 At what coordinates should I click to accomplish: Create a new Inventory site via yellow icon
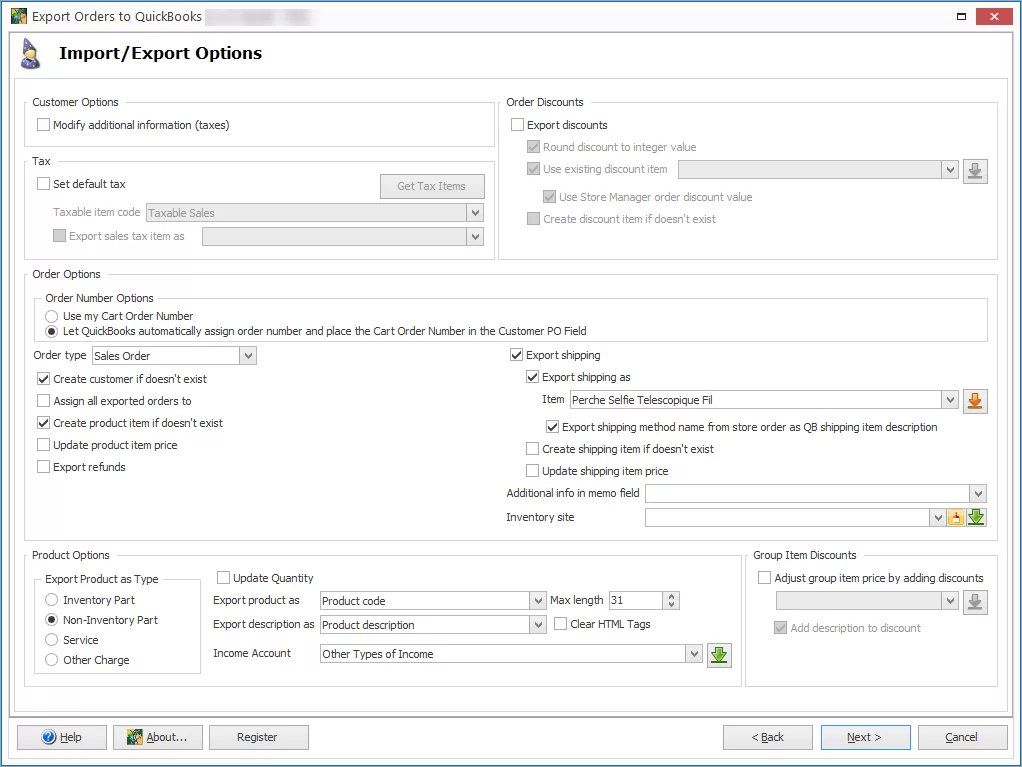point(955,517)
